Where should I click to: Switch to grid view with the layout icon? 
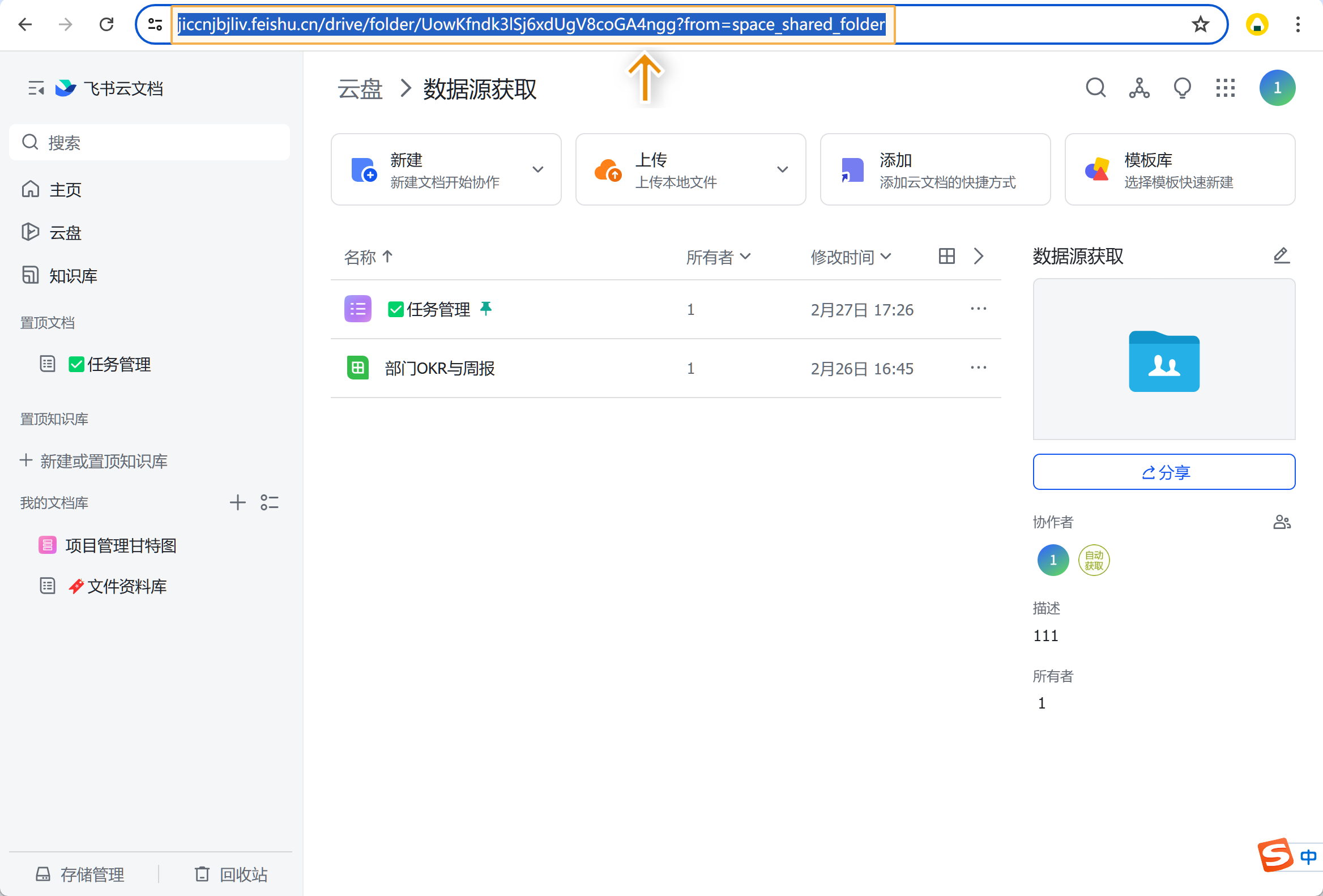click(946, 256)
